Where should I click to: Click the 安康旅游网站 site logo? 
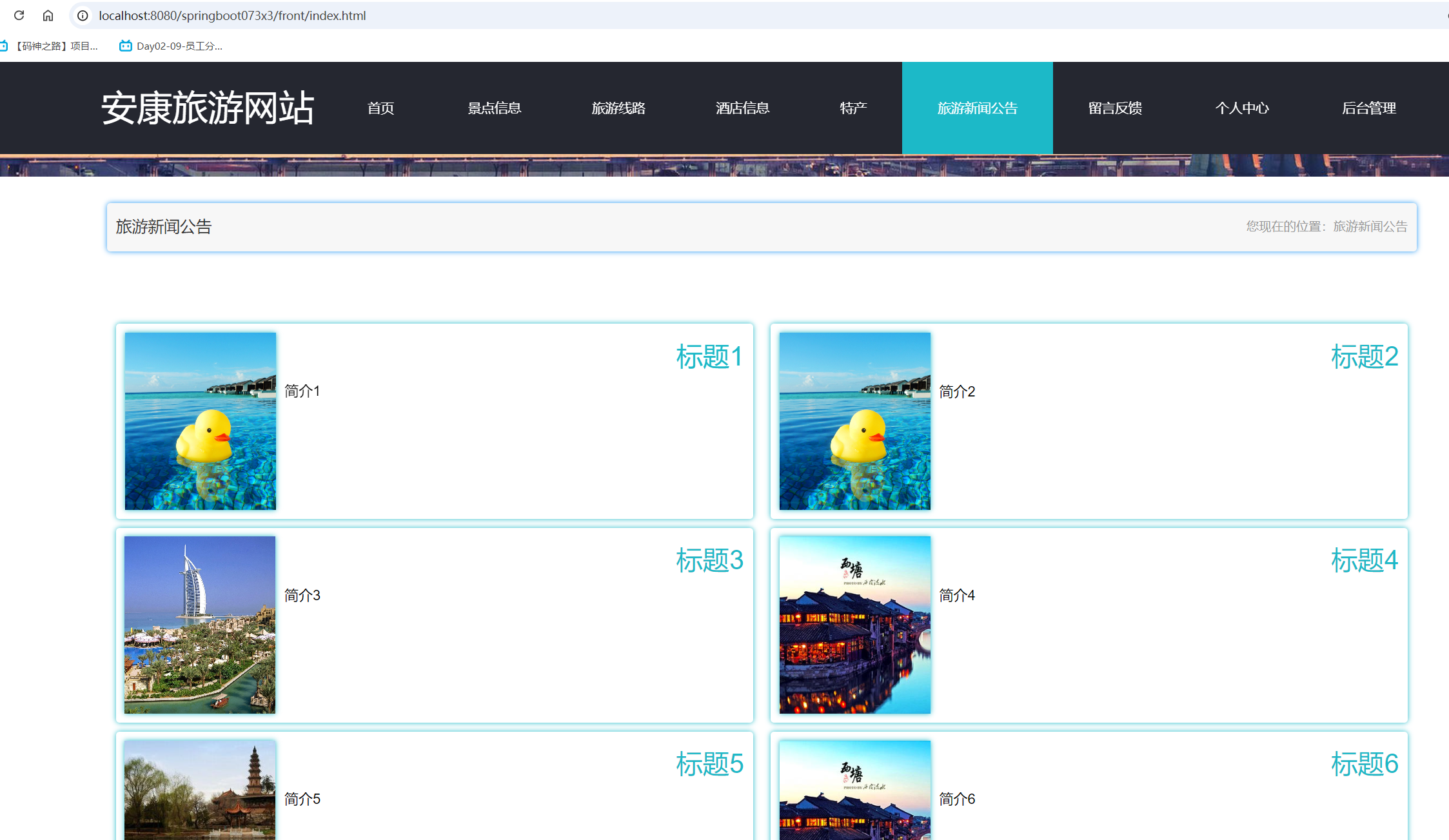coord(208,108)
